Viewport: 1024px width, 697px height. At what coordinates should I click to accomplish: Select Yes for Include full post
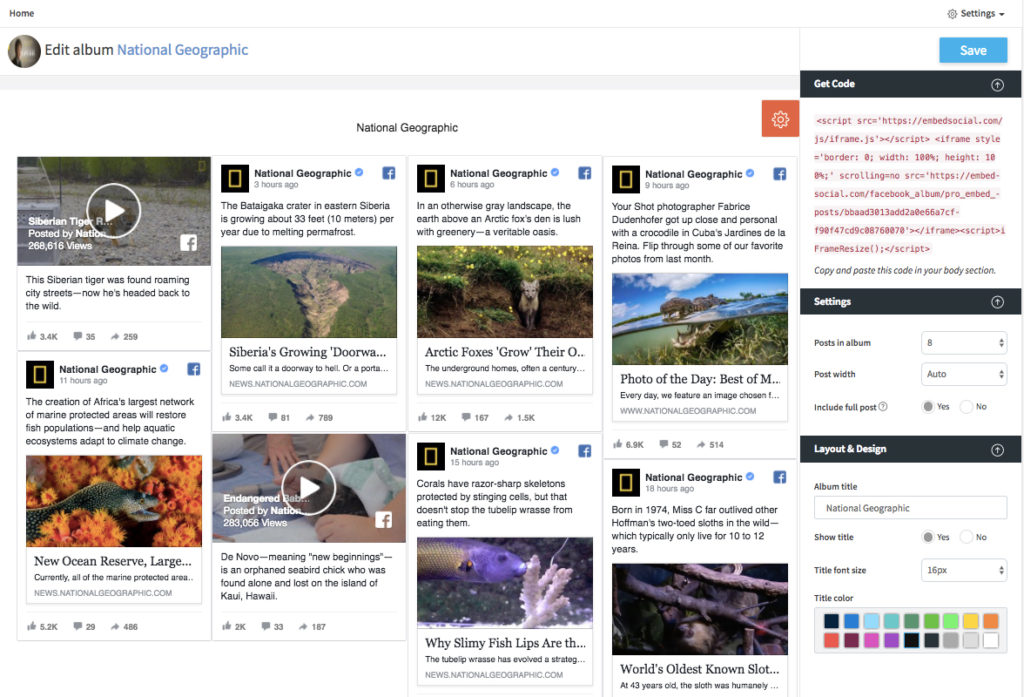[x=929, y=406]
